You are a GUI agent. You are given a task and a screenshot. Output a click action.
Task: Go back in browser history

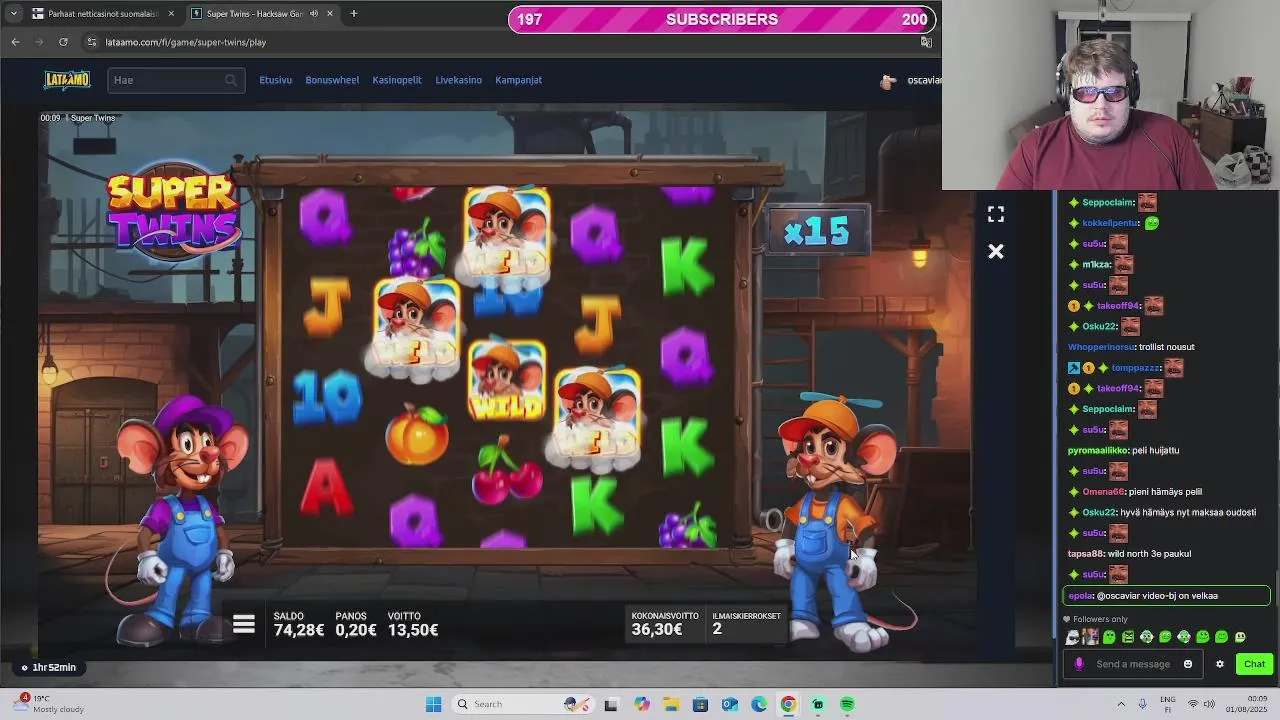[15, 42]
